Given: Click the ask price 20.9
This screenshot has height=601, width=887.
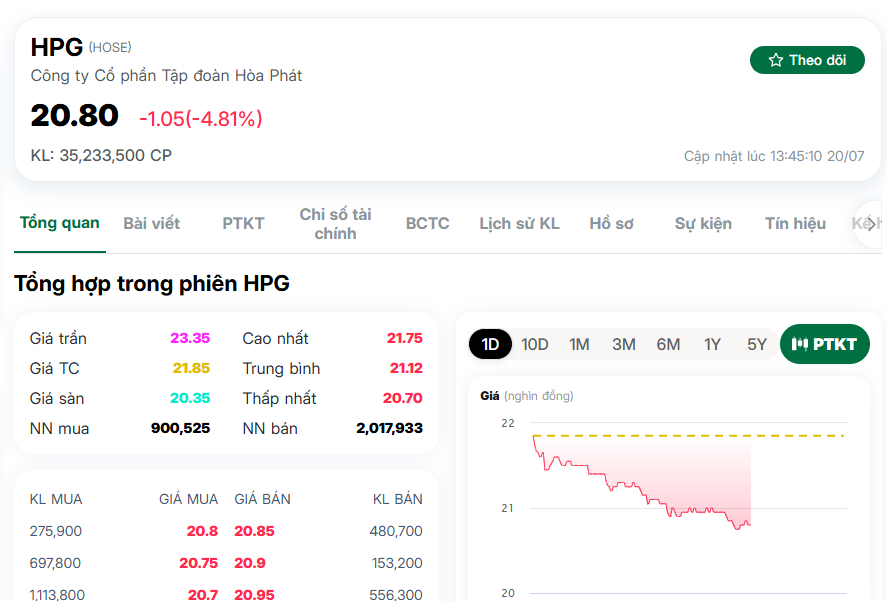Looking at the screenshot, I should [x=250, y=563].
